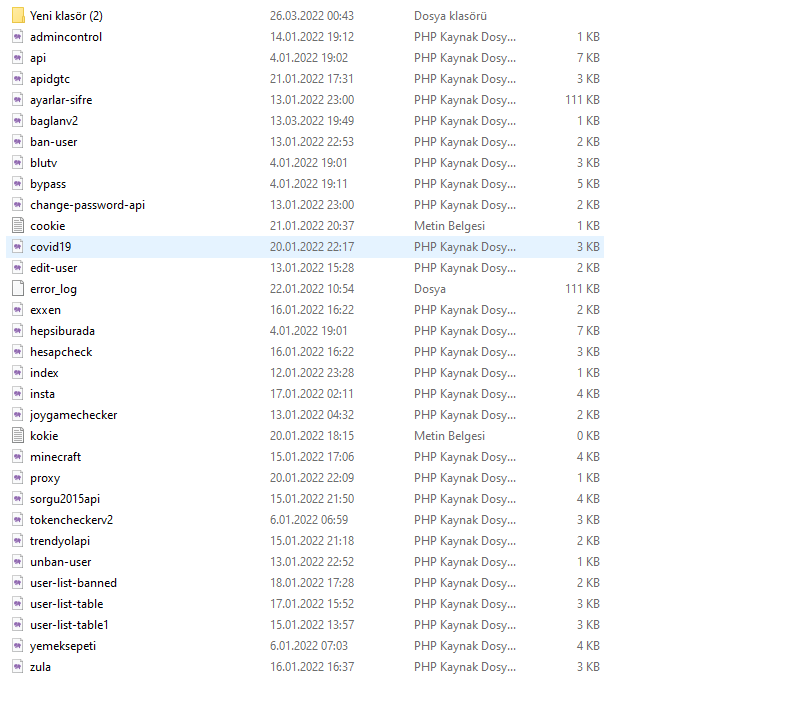Click the insta file icon
This screenshot has height=723, width=807.
[18, 394]
